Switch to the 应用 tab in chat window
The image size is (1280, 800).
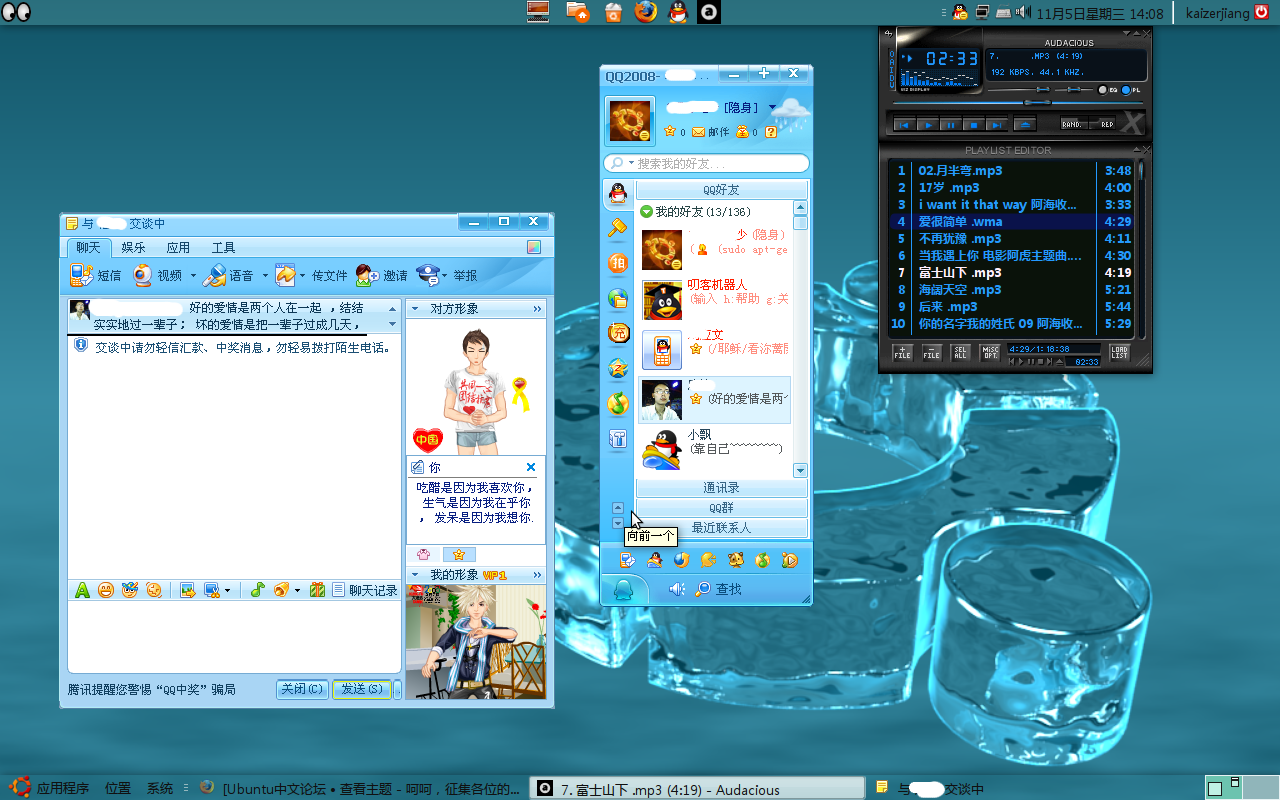(x=178, y=248)
